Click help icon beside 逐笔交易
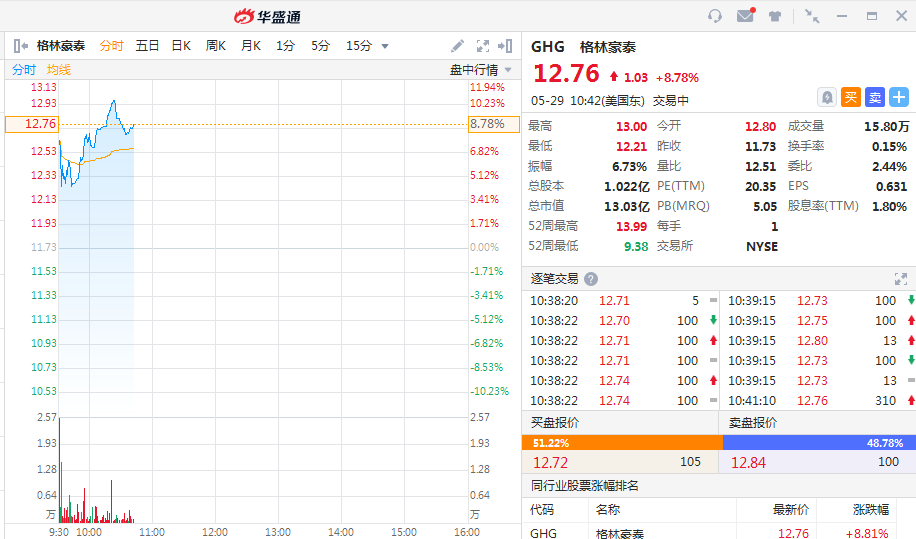The width and height of the screenshot is (916, 539). [x=591, y=279]
